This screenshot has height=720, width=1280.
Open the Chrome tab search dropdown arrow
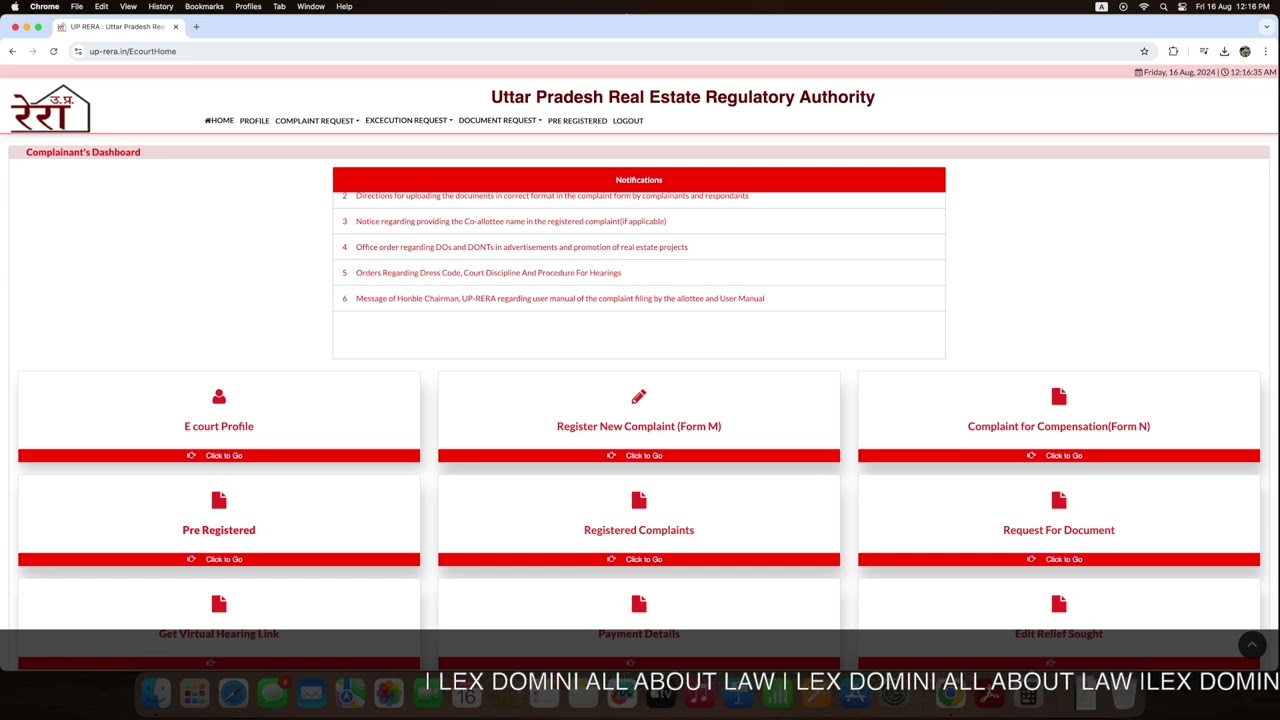click(1267, 27)
